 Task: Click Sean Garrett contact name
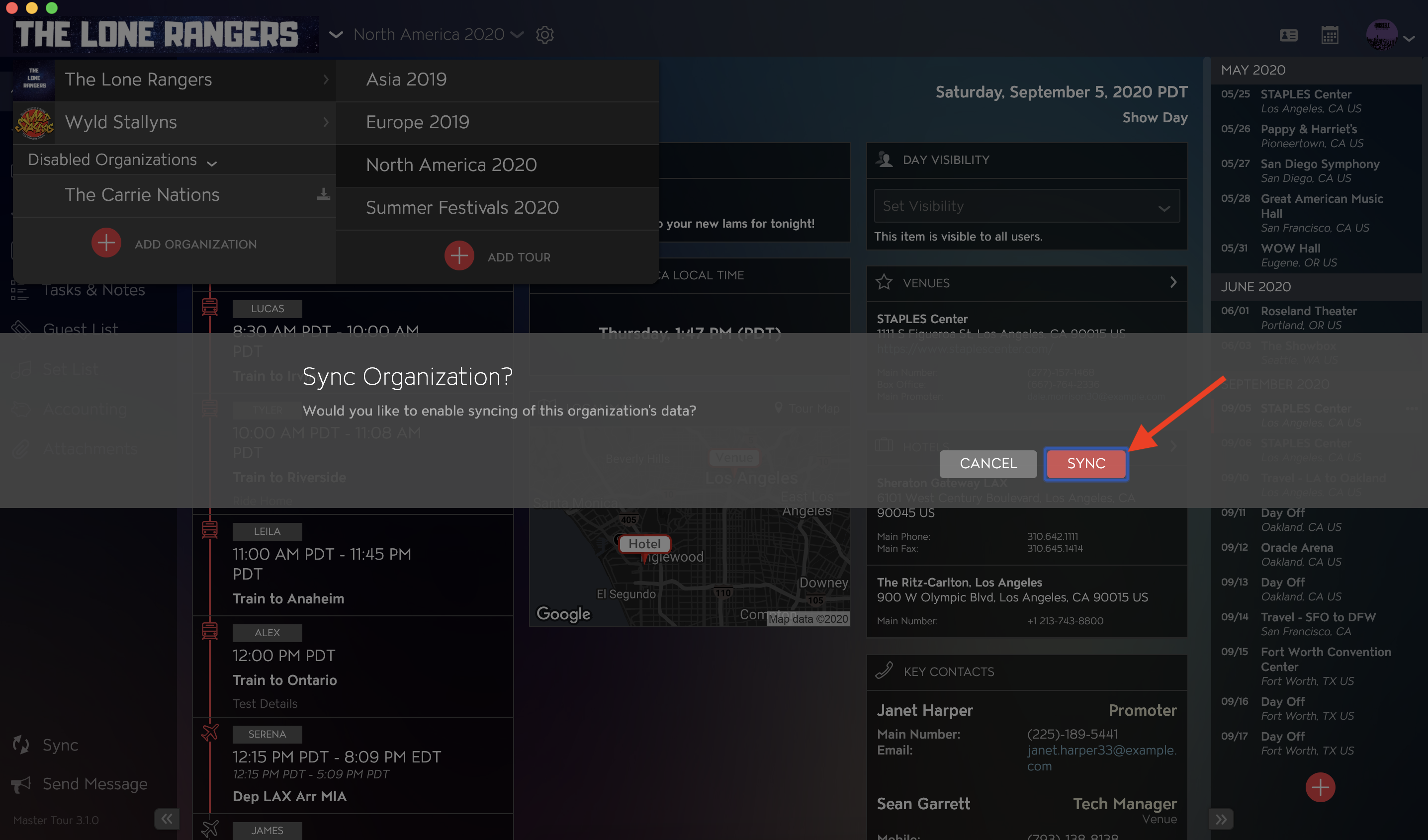pyautogui.click(x=923, y=803)
